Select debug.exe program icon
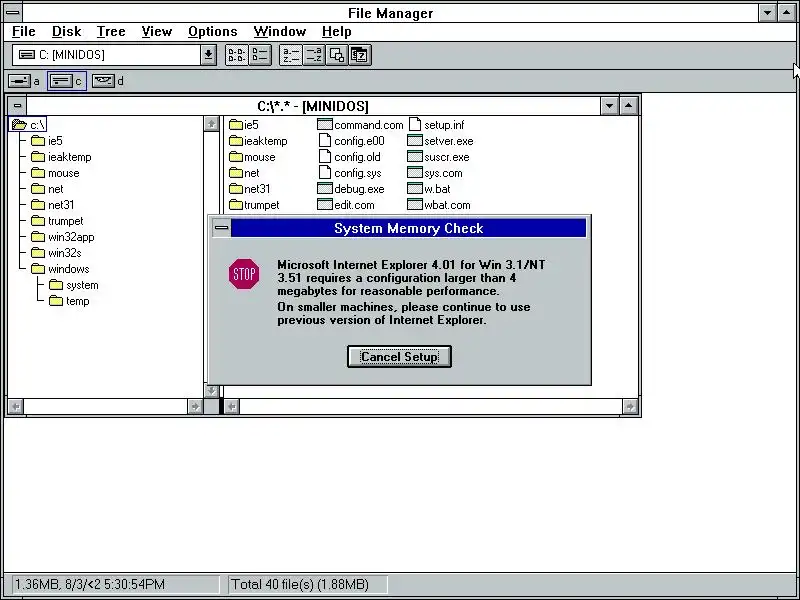800x600 pixels. pos(324,189)
